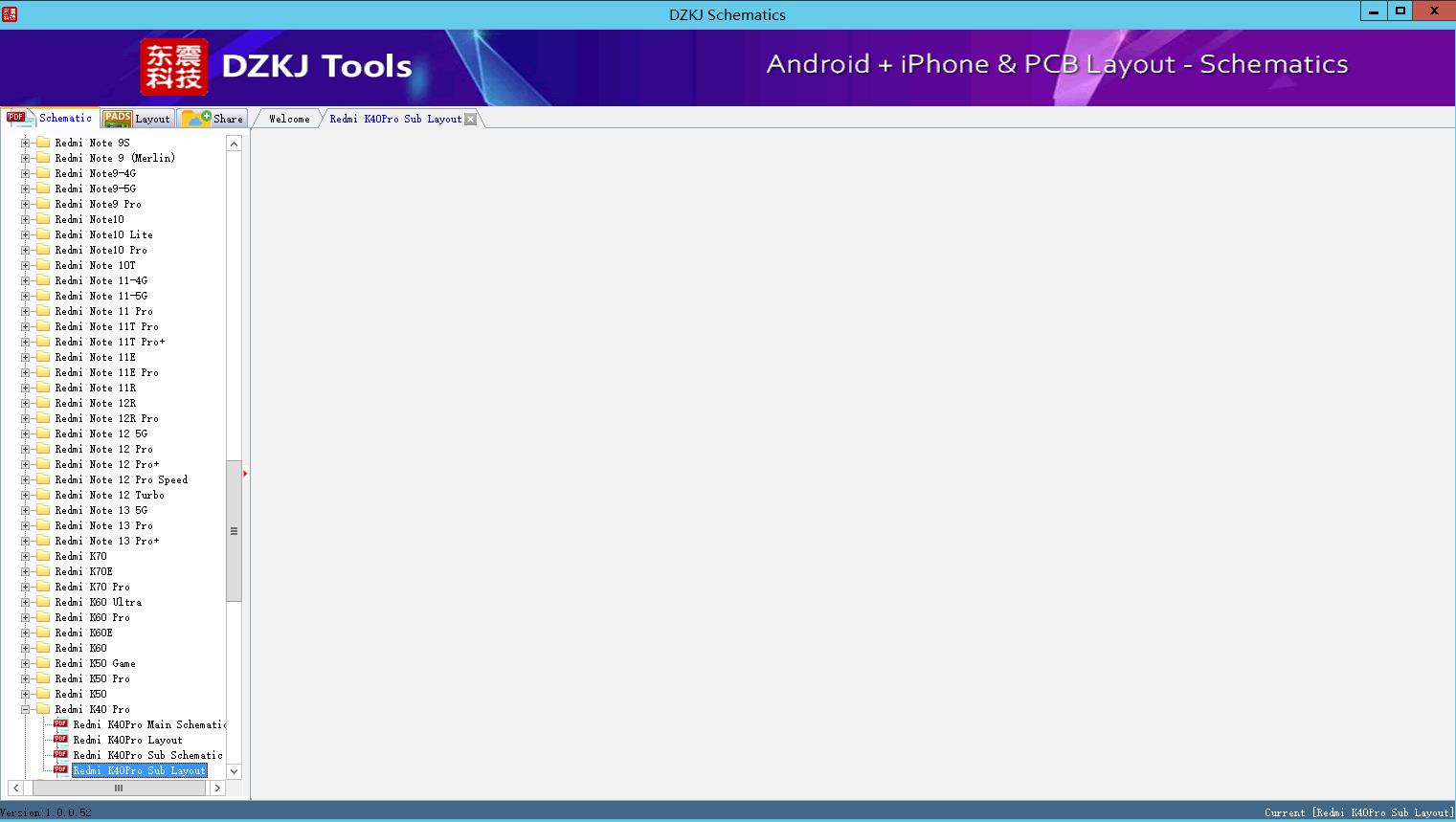
Task: Expand the Redmi Note9-4G folder
Action: click(26, 173)
